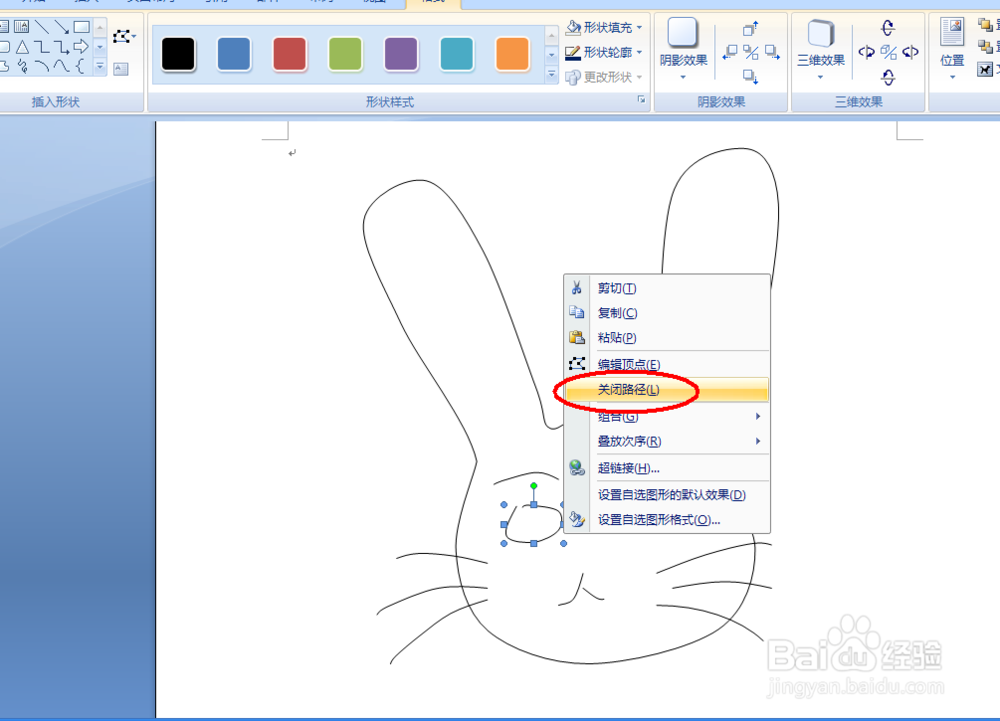Choose 编辑顶点(E) from context menu
1000x721 pixels.
click(x=666, y=365)
